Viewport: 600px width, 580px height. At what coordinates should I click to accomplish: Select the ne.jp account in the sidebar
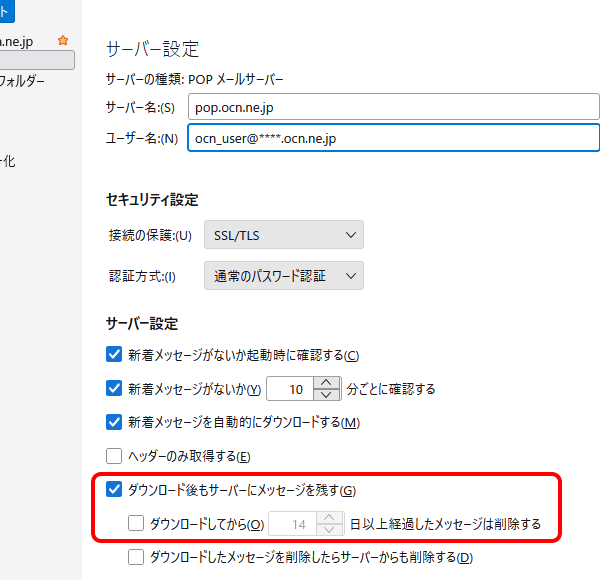pos(25,41)
